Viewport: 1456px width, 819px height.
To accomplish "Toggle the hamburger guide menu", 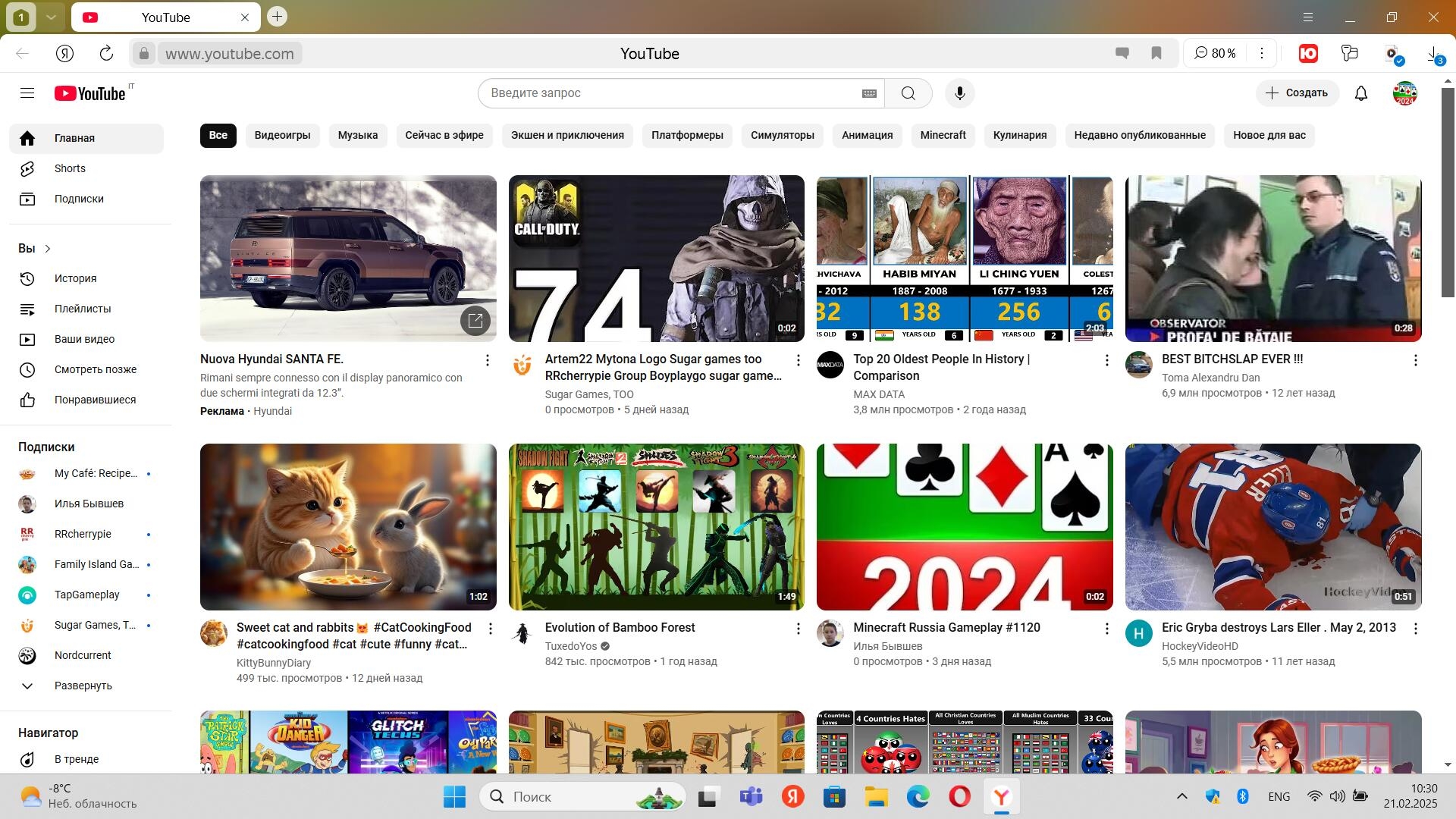I will [27, 93].
